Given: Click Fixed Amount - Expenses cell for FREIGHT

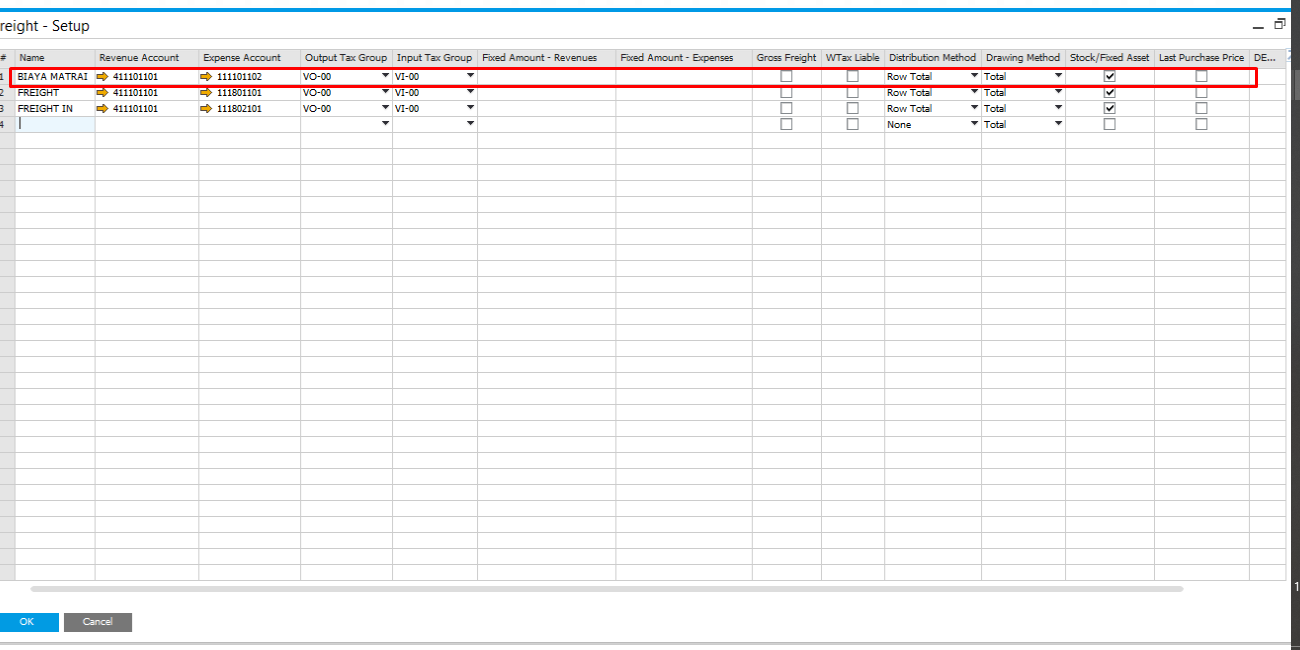Looking at the screenshot, I should (x=684, y=92).
